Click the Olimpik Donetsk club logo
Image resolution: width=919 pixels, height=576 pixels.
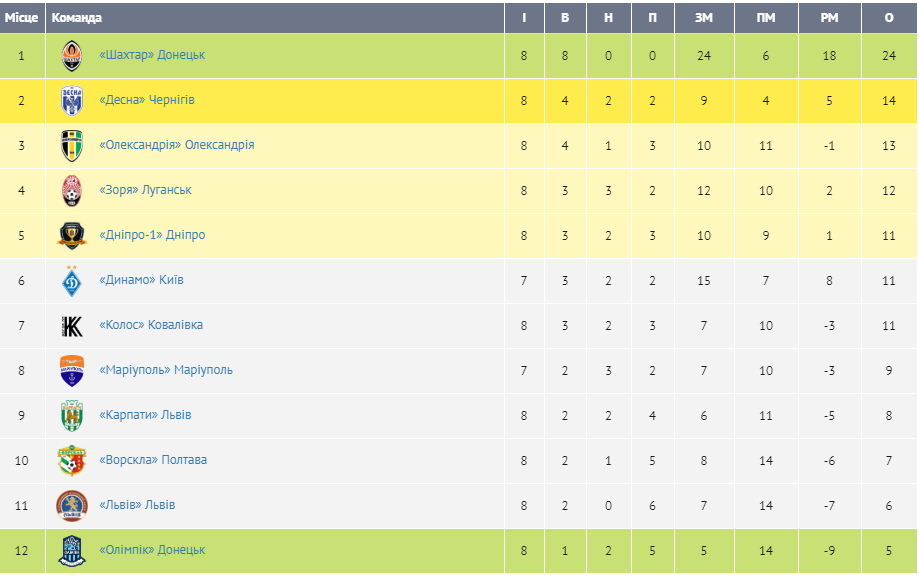pyautogui.click(x=72, y=551)
